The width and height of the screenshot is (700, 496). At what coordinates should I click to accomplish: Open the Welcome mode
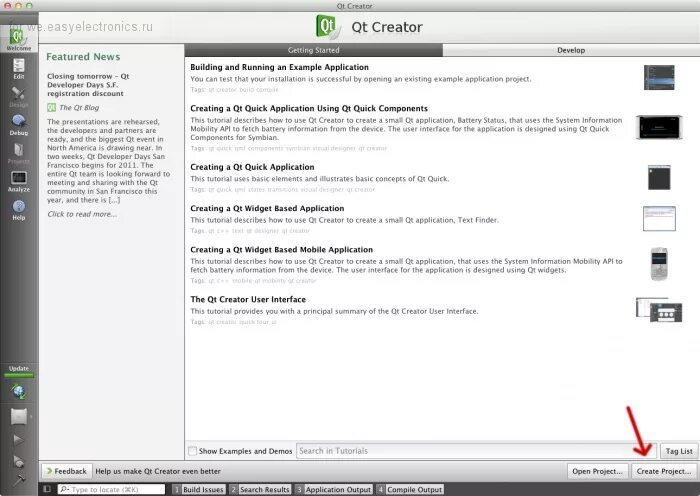(x=19, y=39)
